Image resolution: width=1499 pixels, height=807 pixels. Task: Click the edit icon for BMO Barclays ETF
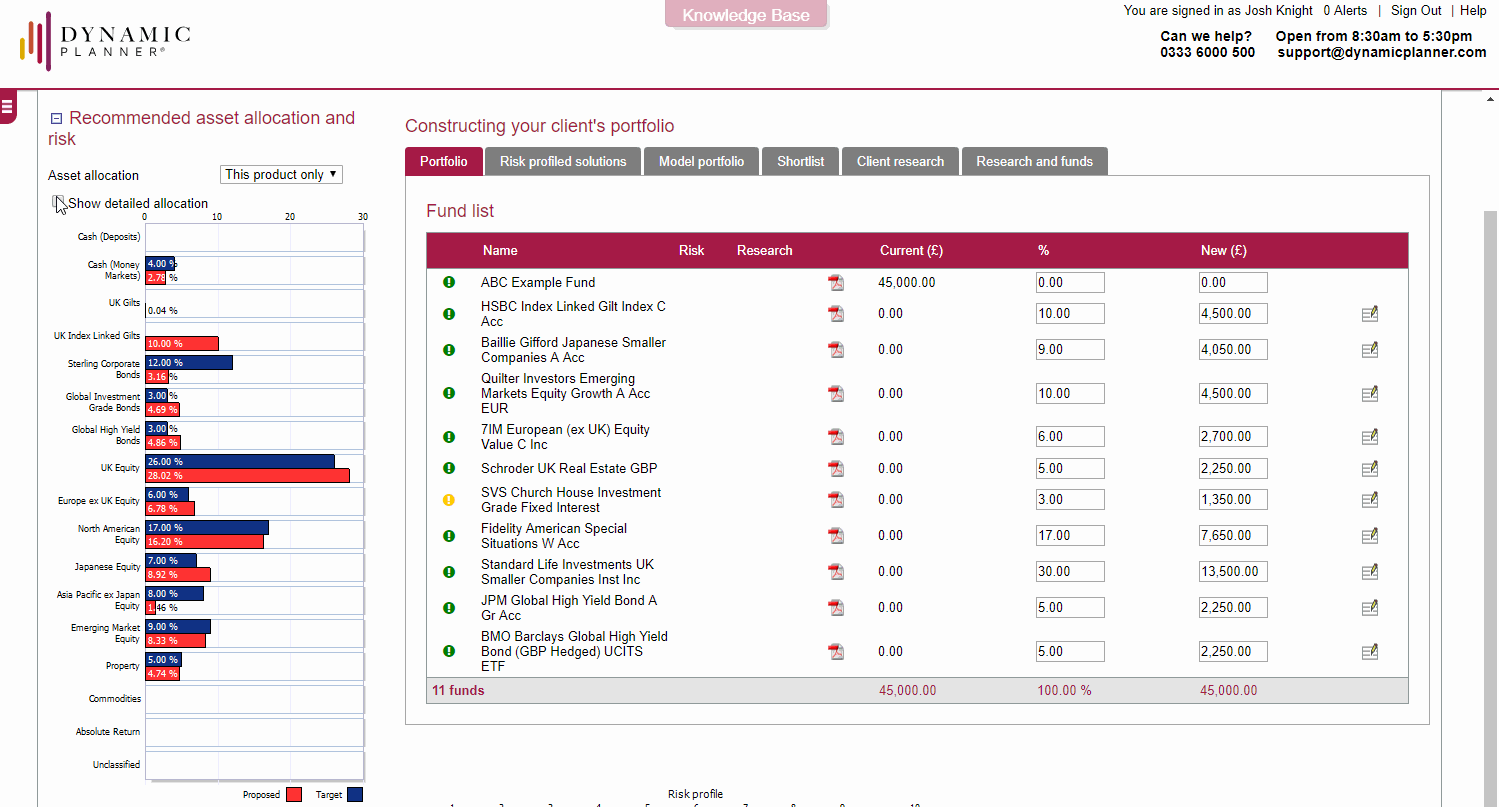click(x=1370, y=652)
